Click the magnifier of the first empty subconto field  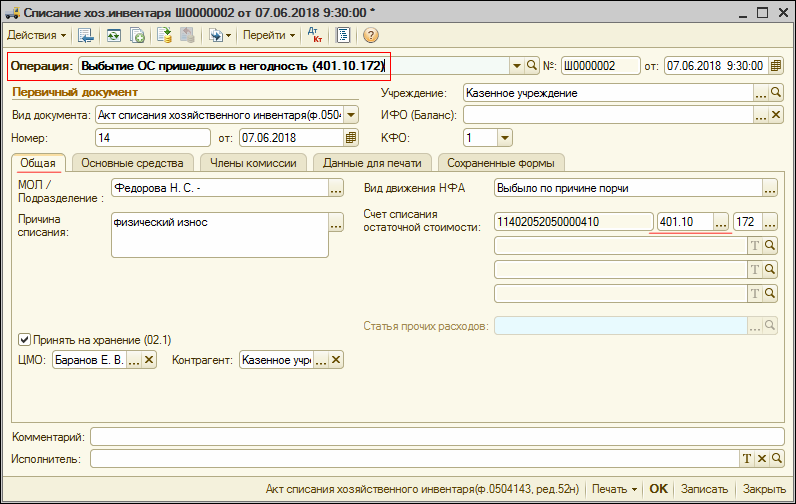click(770, 246)
